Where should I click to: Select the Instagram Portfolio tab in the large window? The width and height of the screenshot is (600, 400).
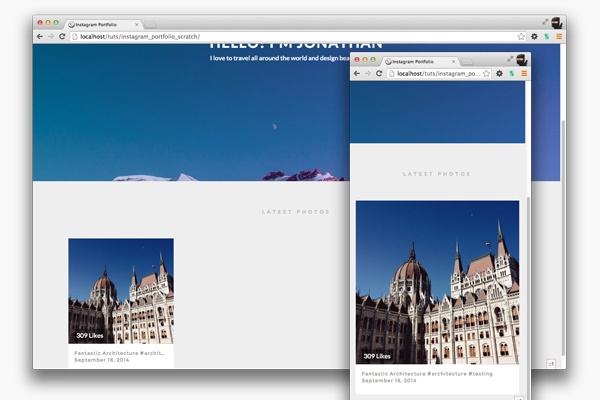click(x=103, y=24)
